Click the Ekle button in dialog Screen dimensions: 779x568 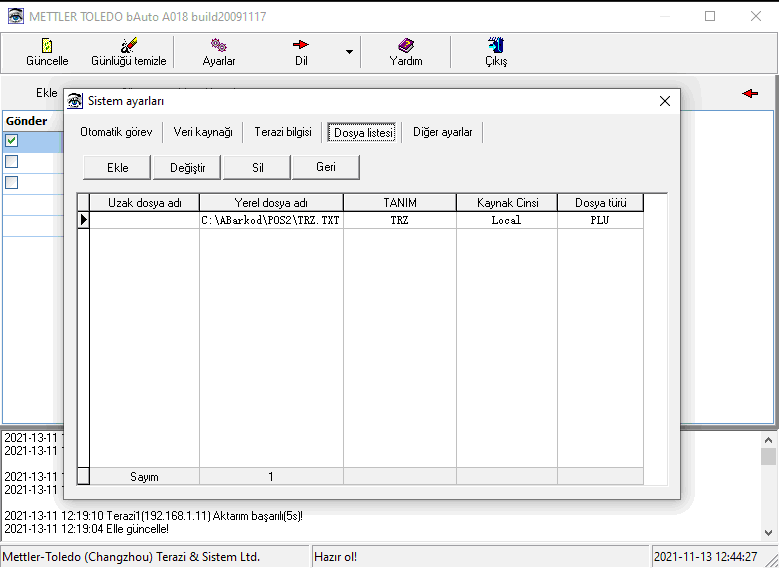[117, 167]
